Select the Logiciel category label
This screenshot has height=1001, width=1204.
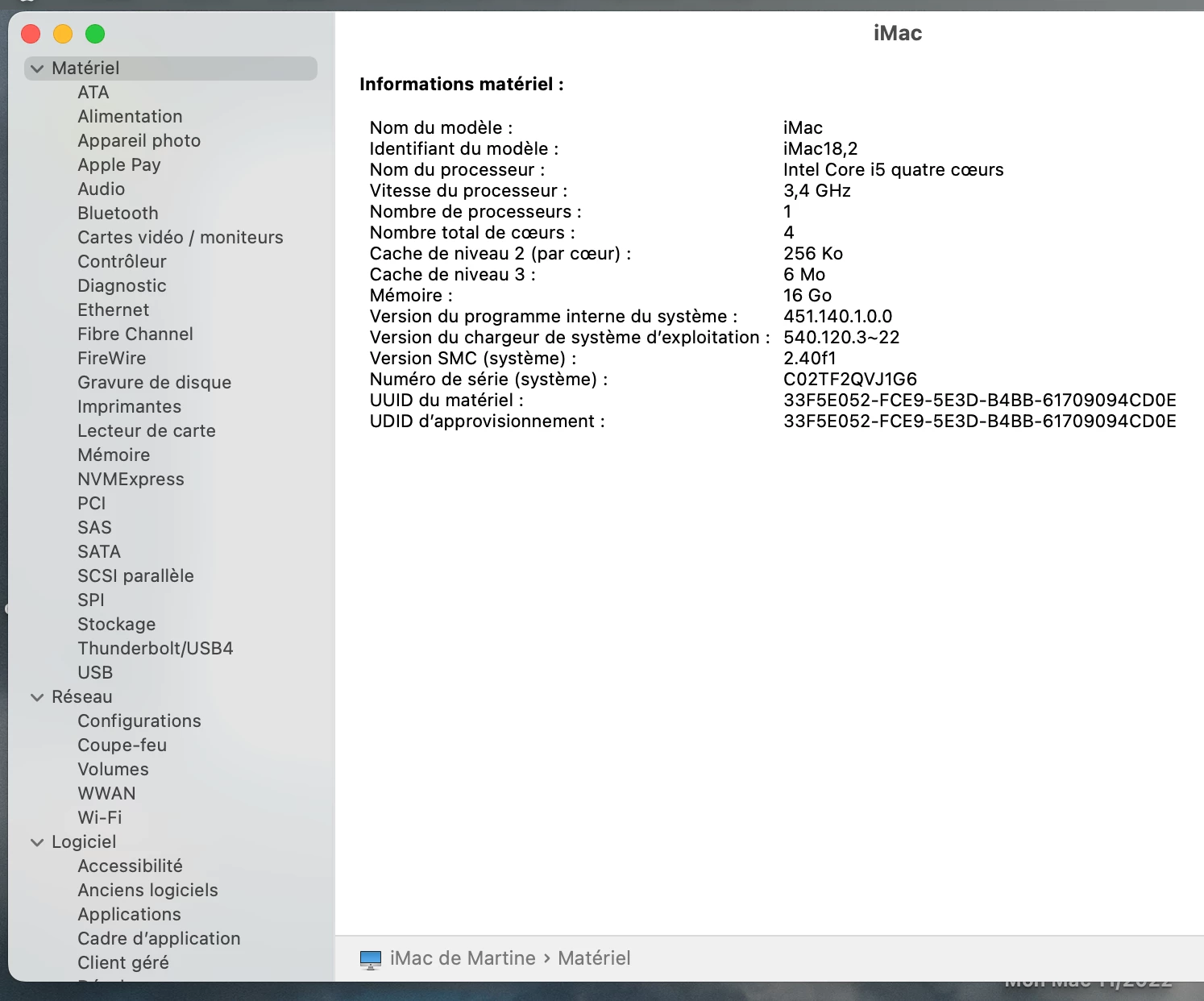pyautogui.click(x=84, y=842)
